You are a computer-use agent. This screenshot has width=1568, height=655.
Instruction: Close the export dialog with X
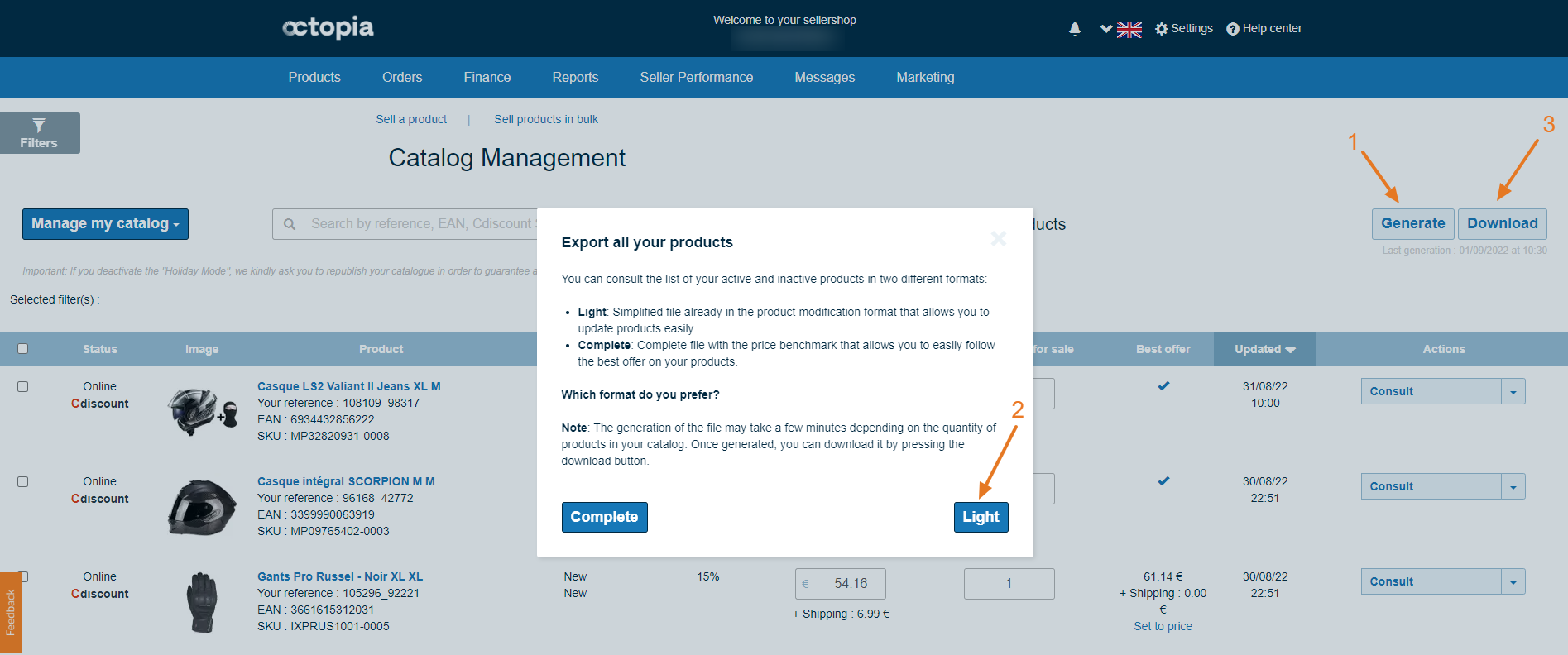[998, 239]
